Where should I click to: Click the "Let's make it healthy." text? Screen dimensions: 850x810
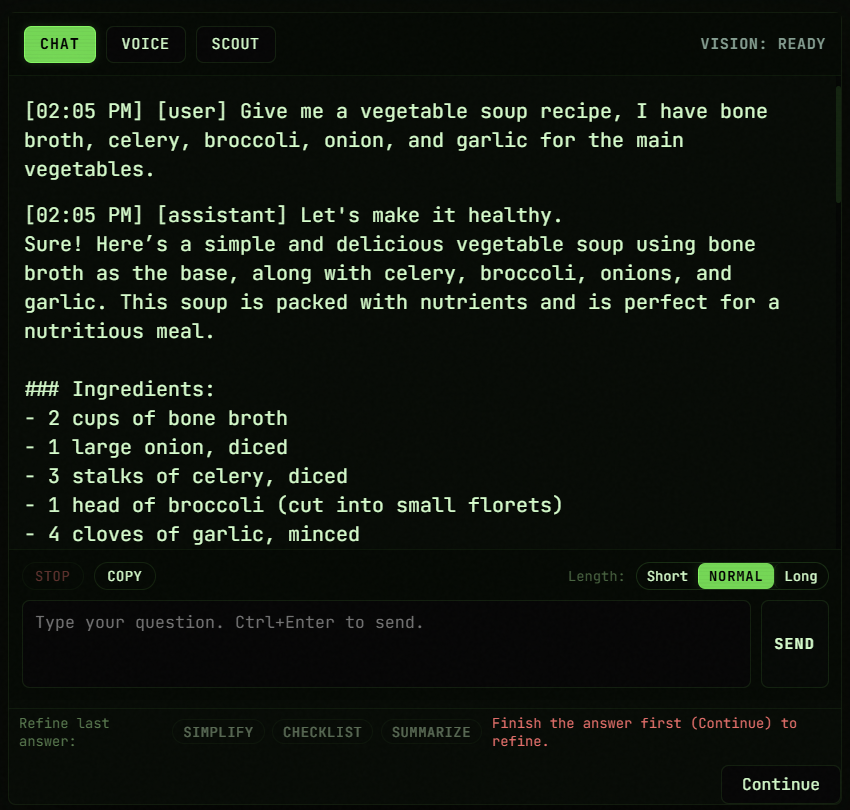[x=432, y=215]
